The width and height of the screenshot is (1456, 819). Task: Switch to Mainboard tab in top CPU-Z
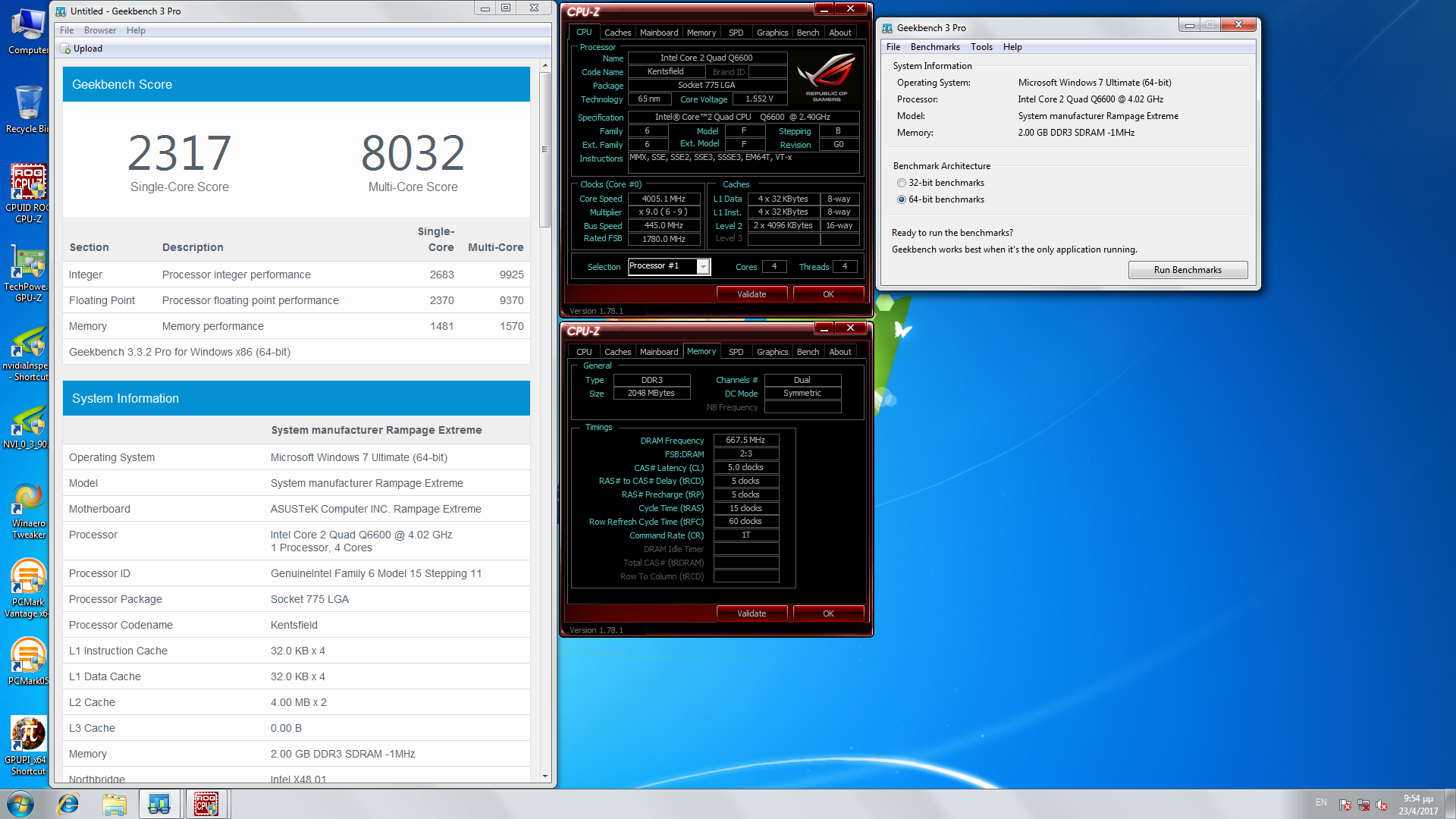659,33
